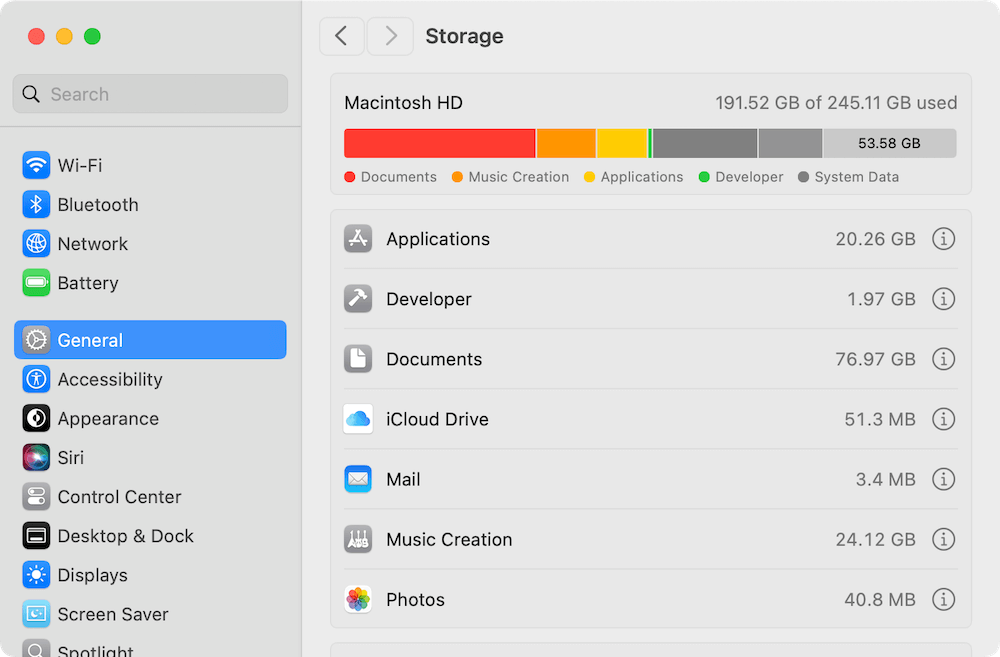Click inside the Search field

click(150, 93)
